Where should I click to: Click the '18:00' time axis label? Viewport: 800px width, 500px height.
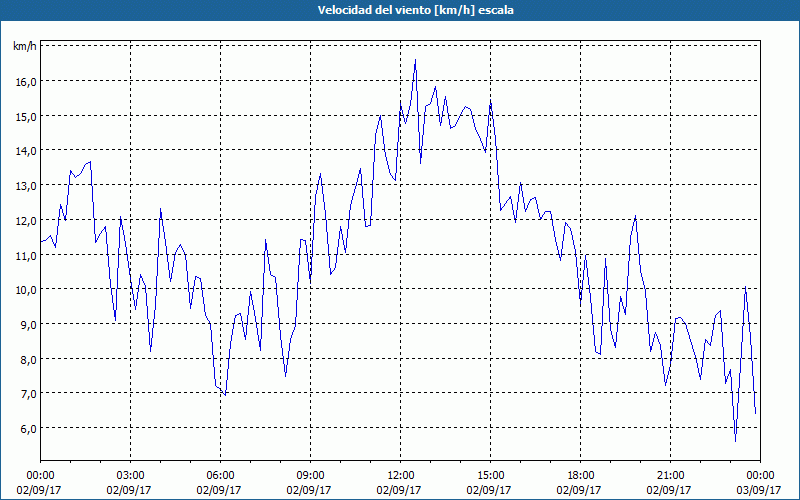click(581, 476)
